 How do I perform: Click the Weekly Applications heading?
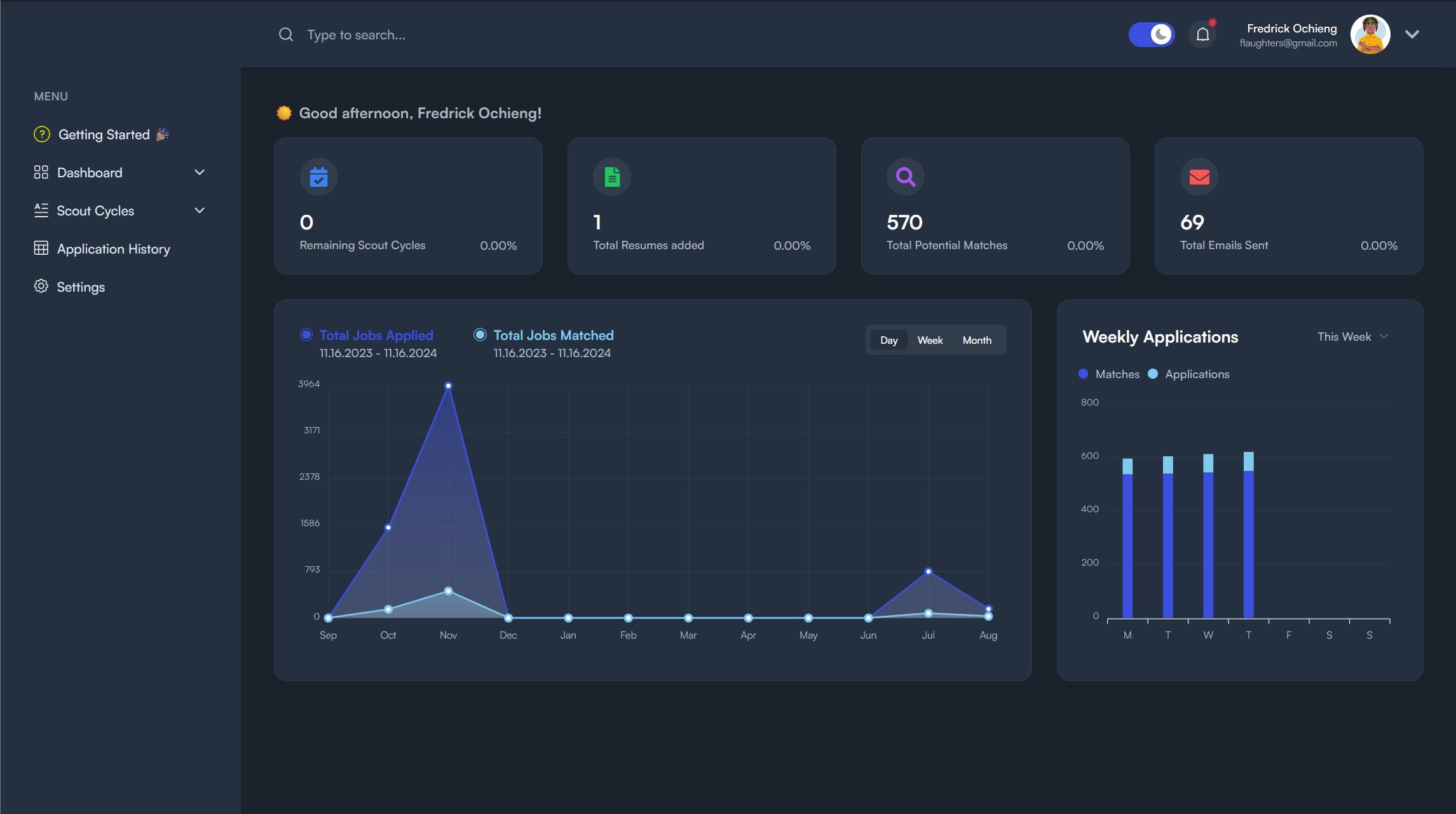coord(1160,337)
